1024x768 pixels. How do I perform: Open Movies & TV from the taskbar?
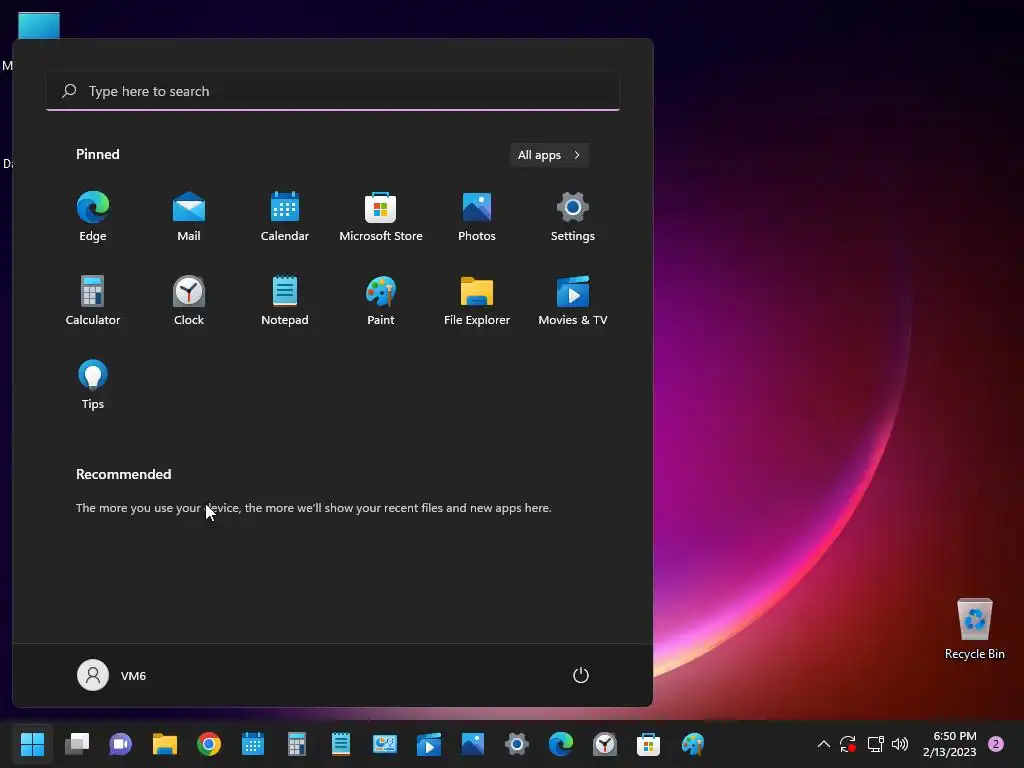point(429,744)
